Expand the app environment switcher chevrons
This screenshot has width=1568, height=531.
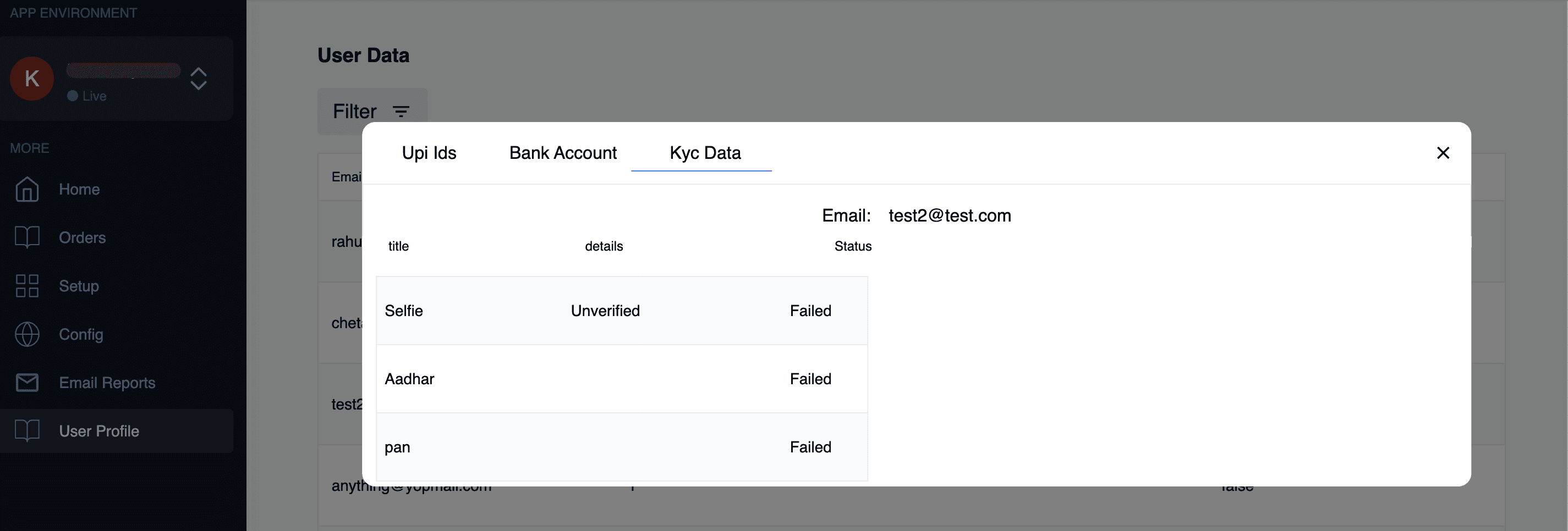(199, 79)
